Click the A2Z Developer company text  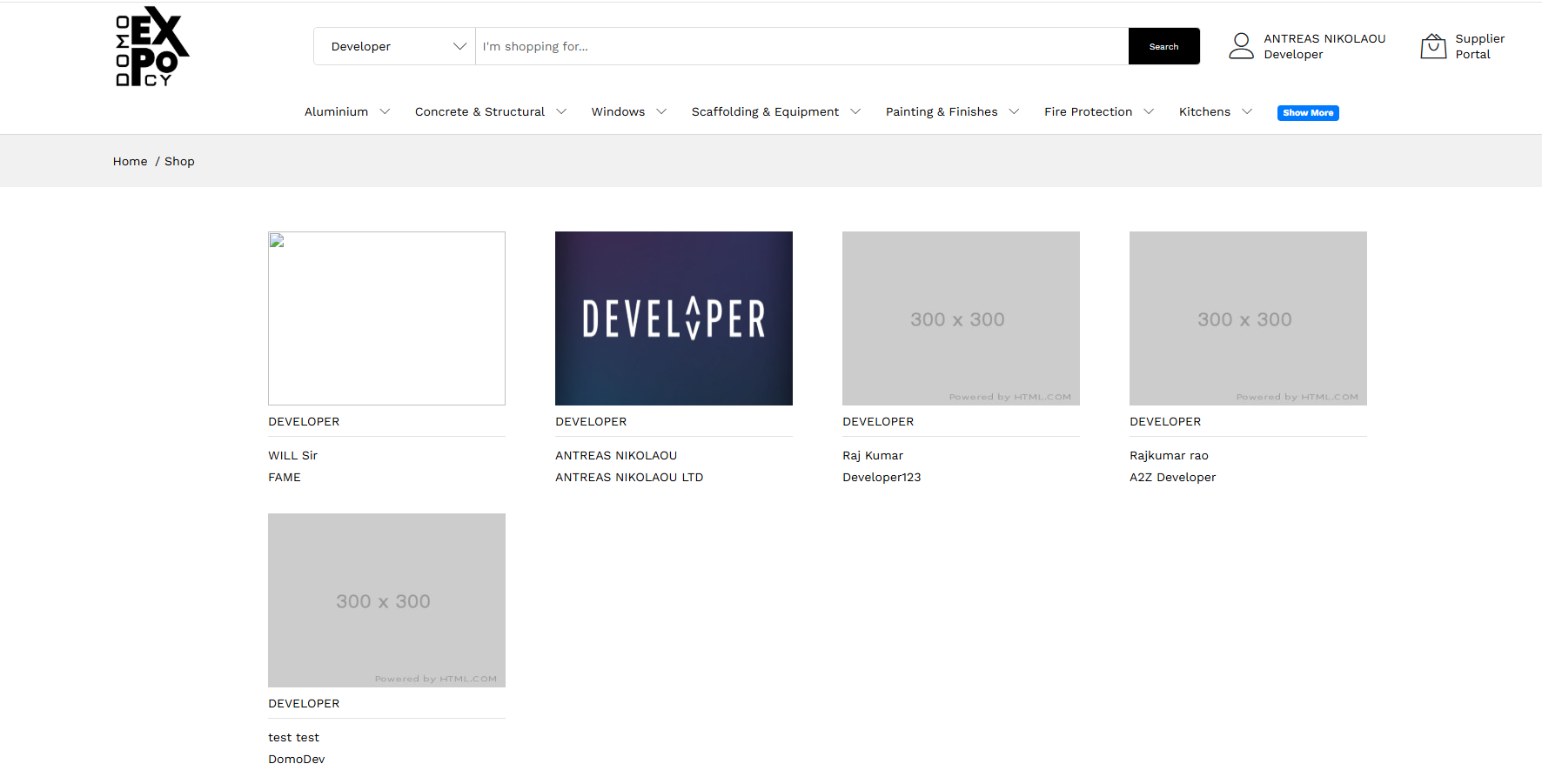(x=1172, y=477)
